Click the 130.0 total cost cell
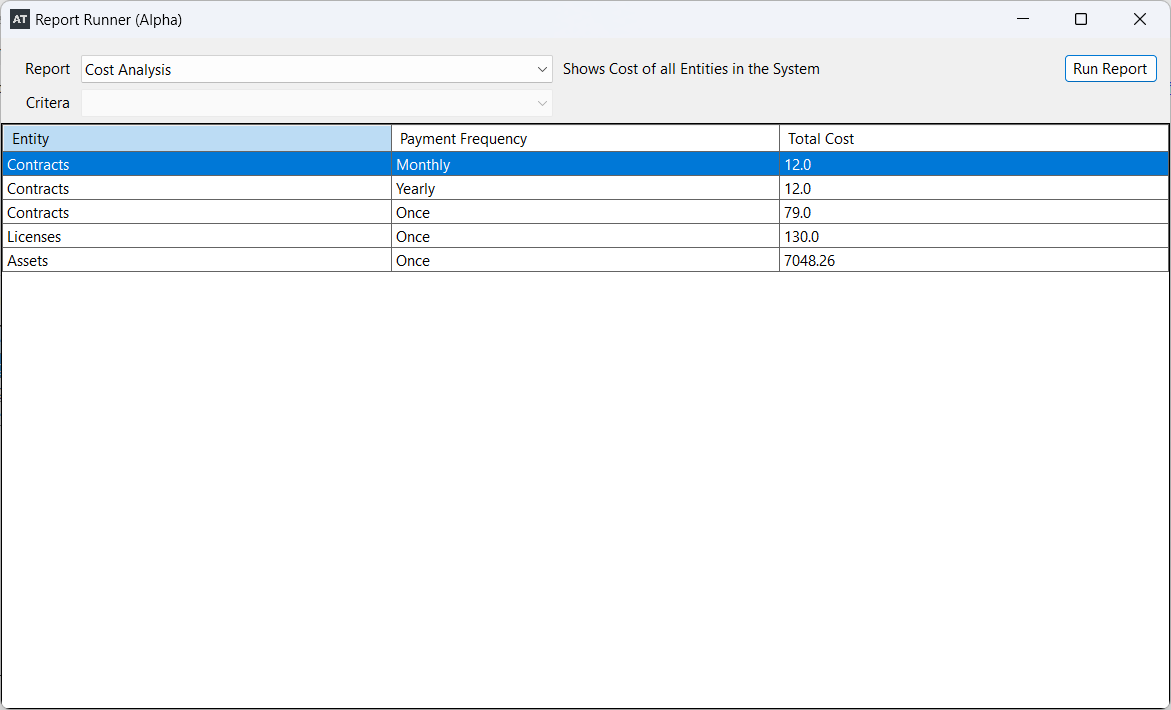The height and width of the screenshot is (710, 1171). [x=973, y=237]
